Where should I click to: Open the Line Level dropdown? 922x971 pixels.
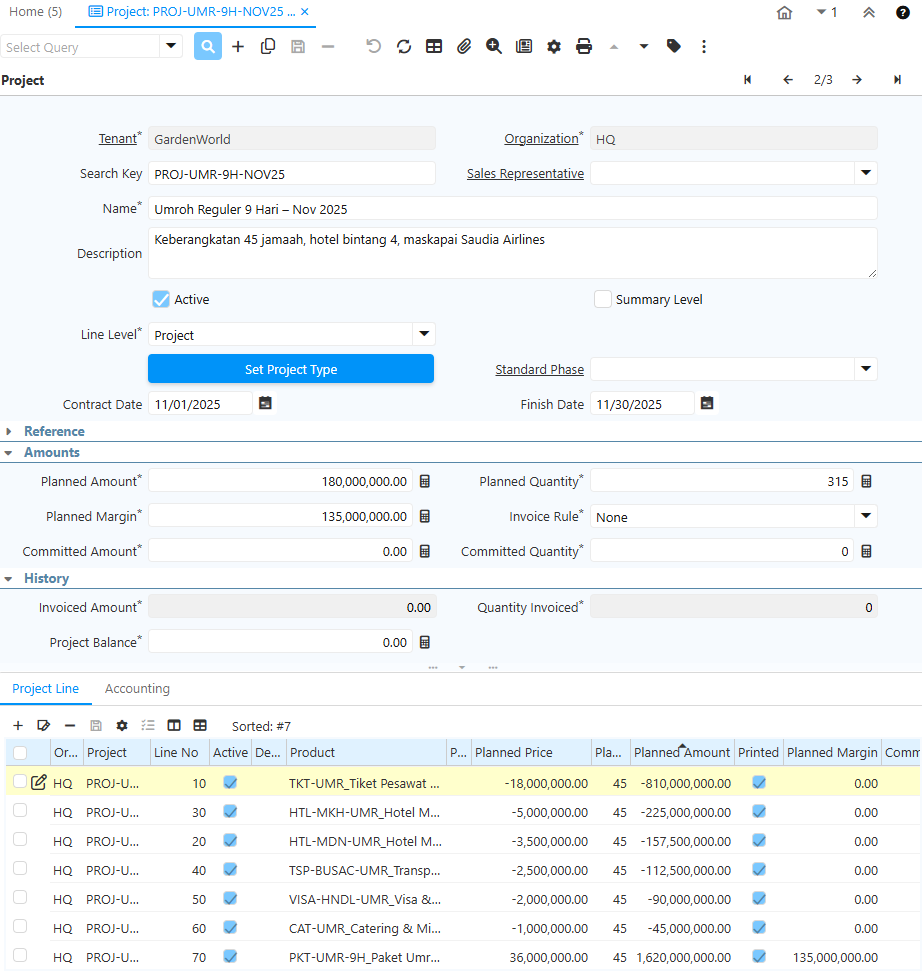(x=423, y=334)
